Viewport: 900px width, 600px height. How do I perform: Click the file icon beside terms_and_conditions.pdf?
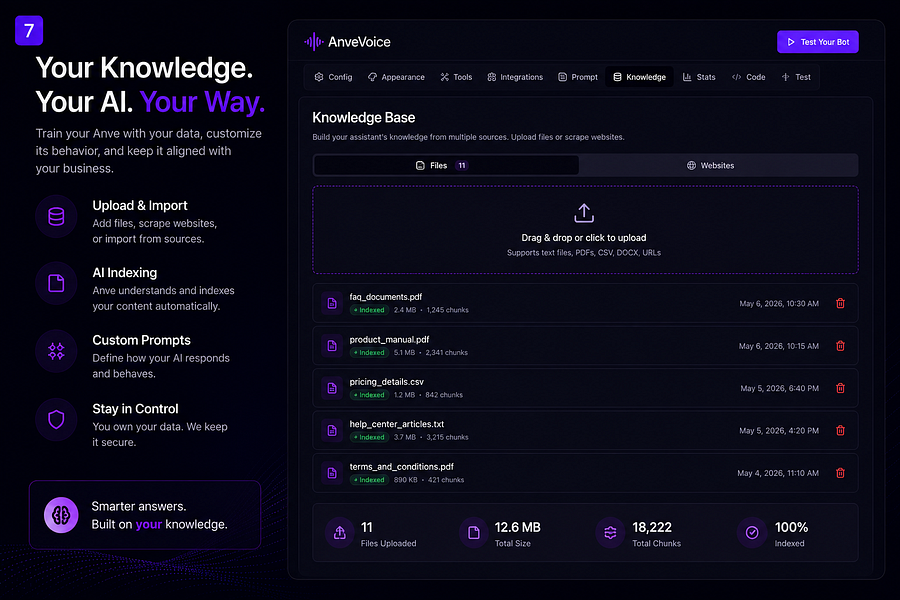pos(332,473)
